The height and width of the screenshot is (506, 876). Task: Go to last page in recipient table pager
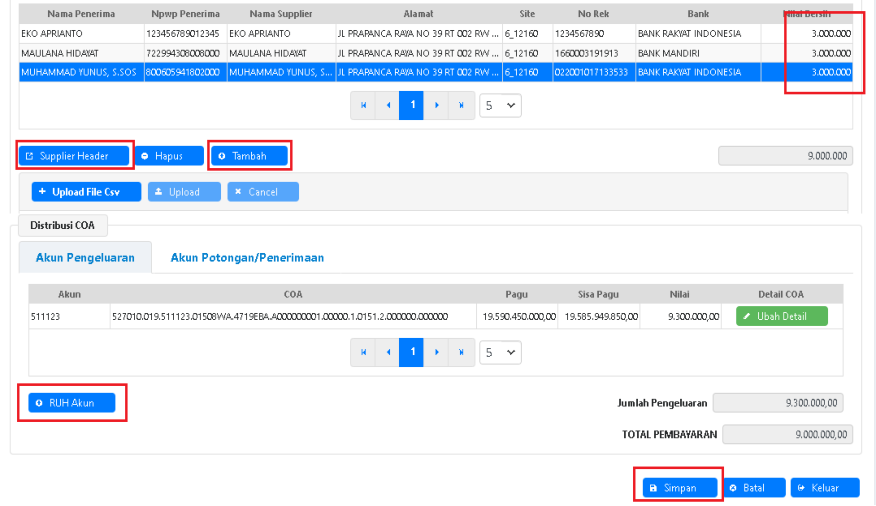(x=460, y=105)
